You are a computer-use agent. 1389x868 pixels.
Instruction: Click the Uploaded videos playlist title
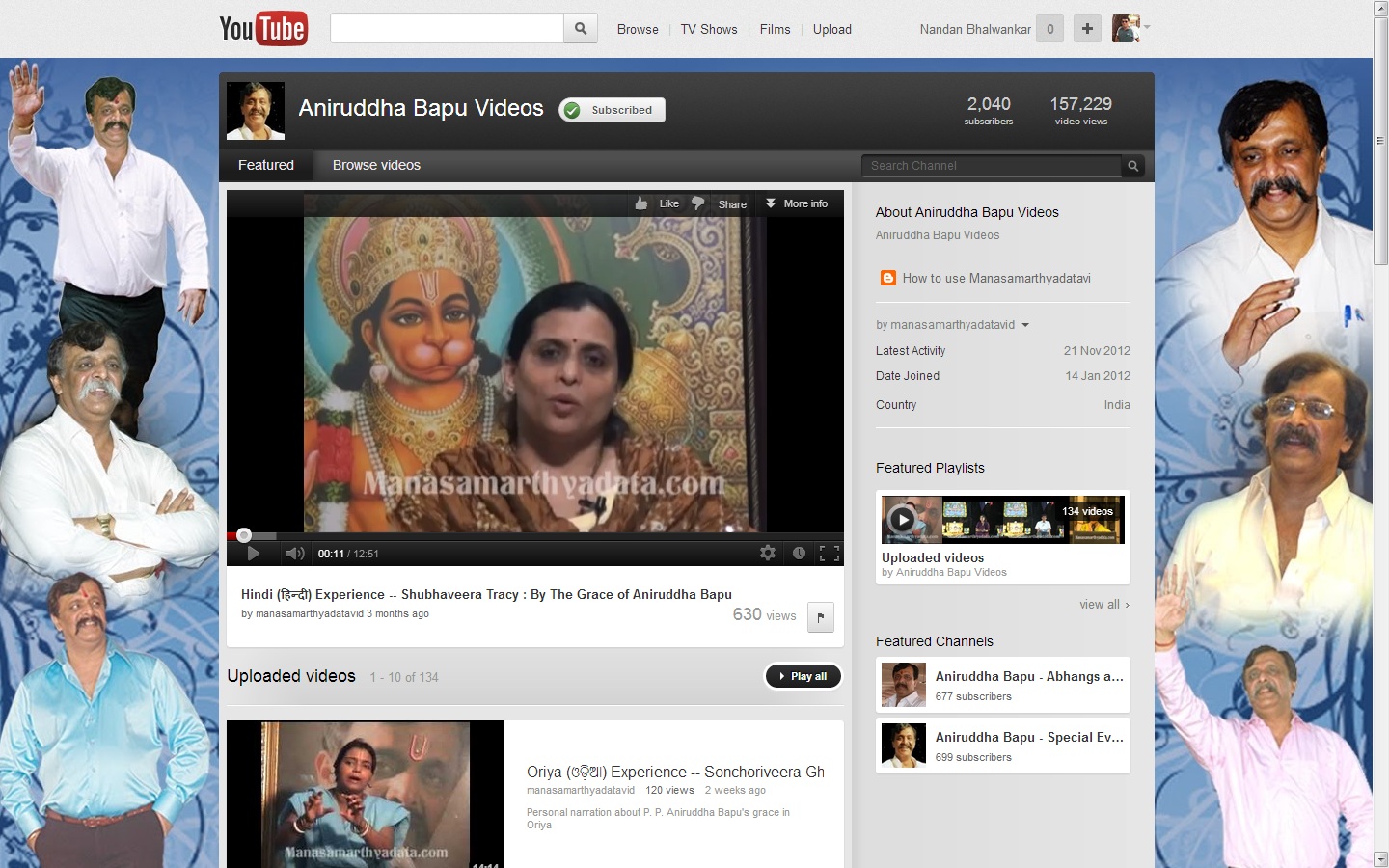pyautogui.click(x=933, y=557)
